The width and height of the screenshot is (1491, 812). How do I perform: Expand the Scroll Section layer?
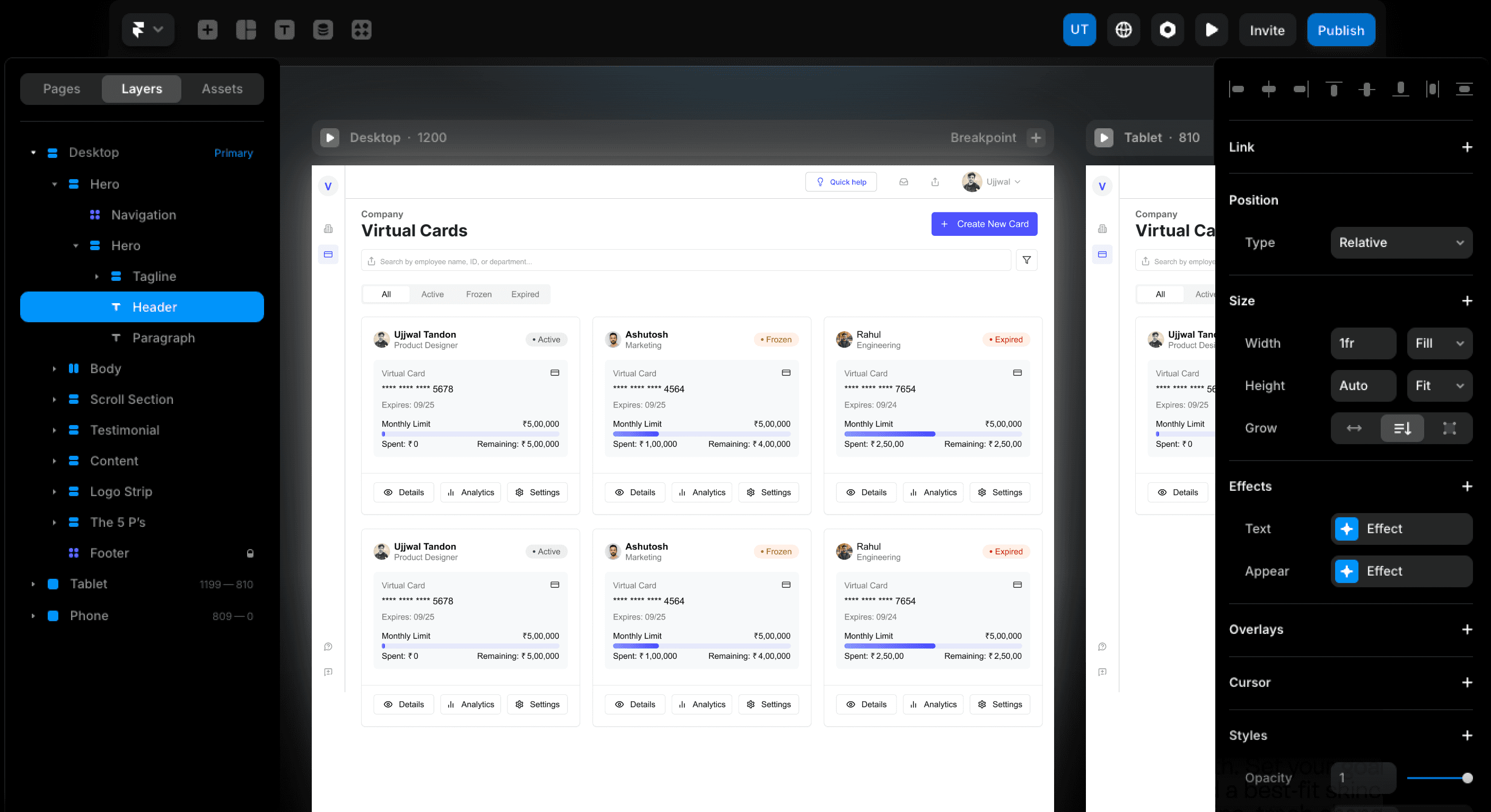tap(55, 399)
